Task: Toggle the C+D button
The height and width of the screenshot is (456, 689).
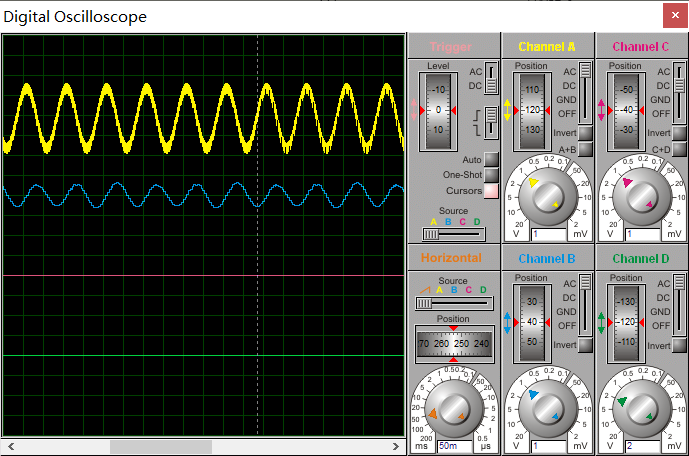Action: click(679, 149)
